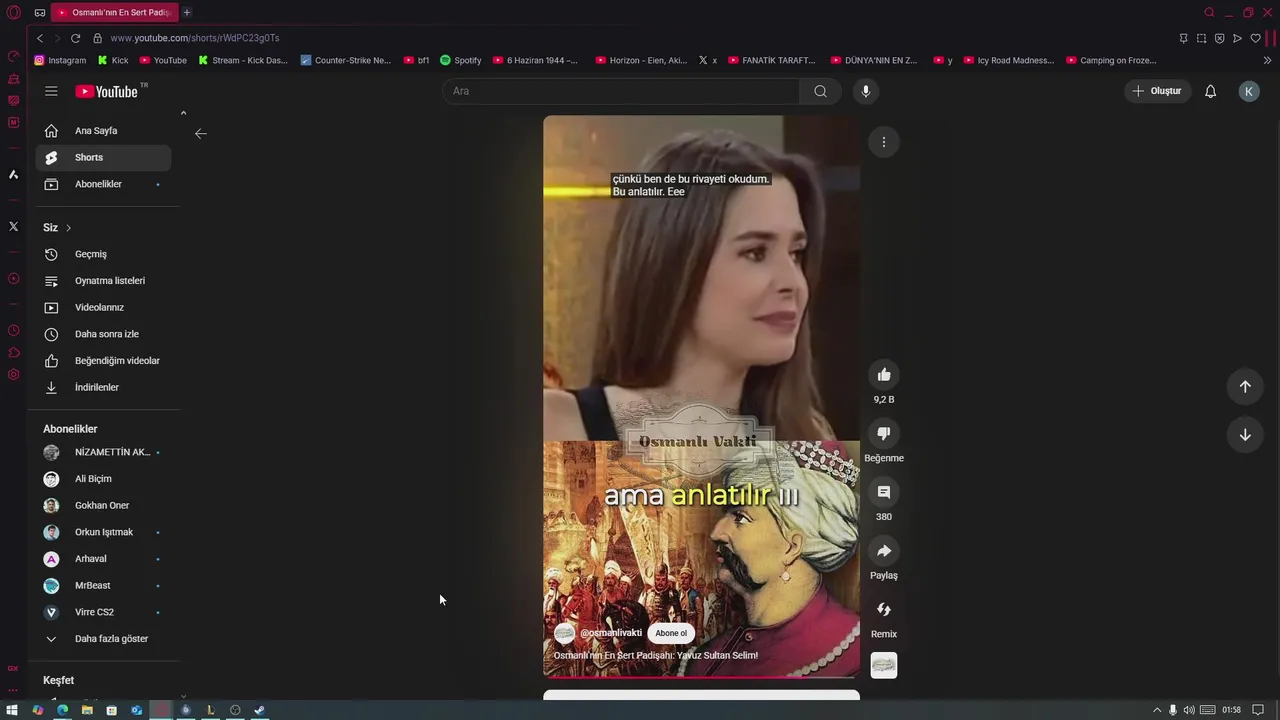This screenshot has width=1280, height=720.
Task: Open Instagram bookmark
Action: point(60,60)
